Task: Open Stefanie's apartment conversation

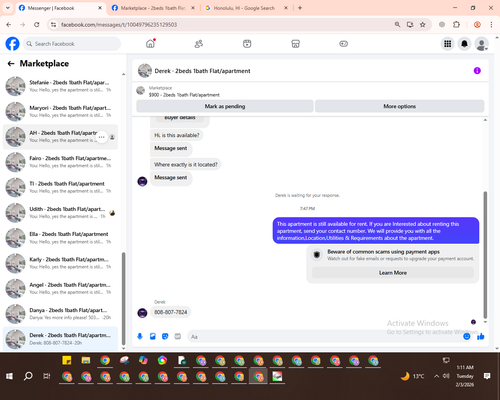Action: click(60, 86)
